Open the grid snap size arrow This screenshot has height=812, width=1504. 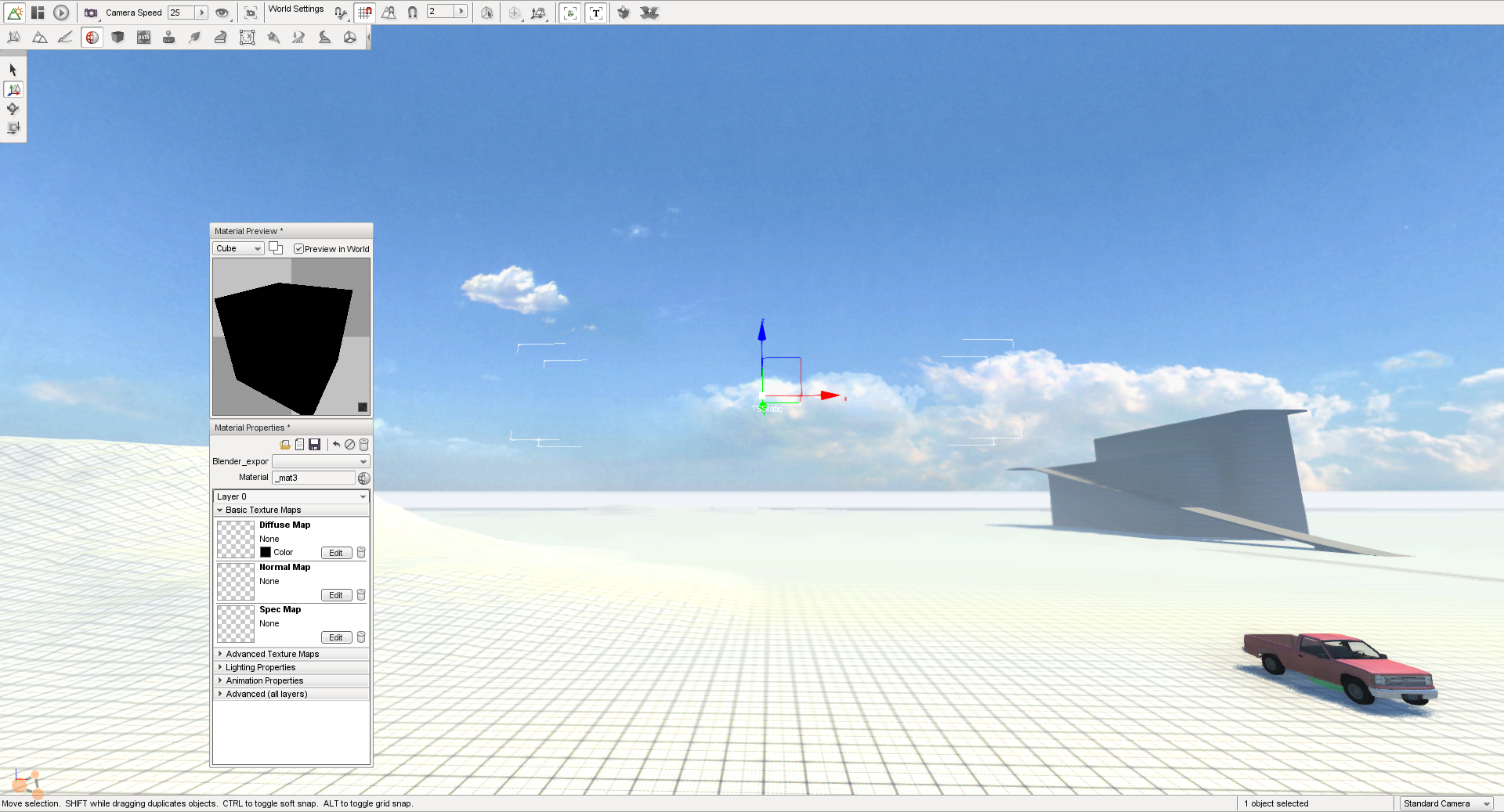(461, 12)
